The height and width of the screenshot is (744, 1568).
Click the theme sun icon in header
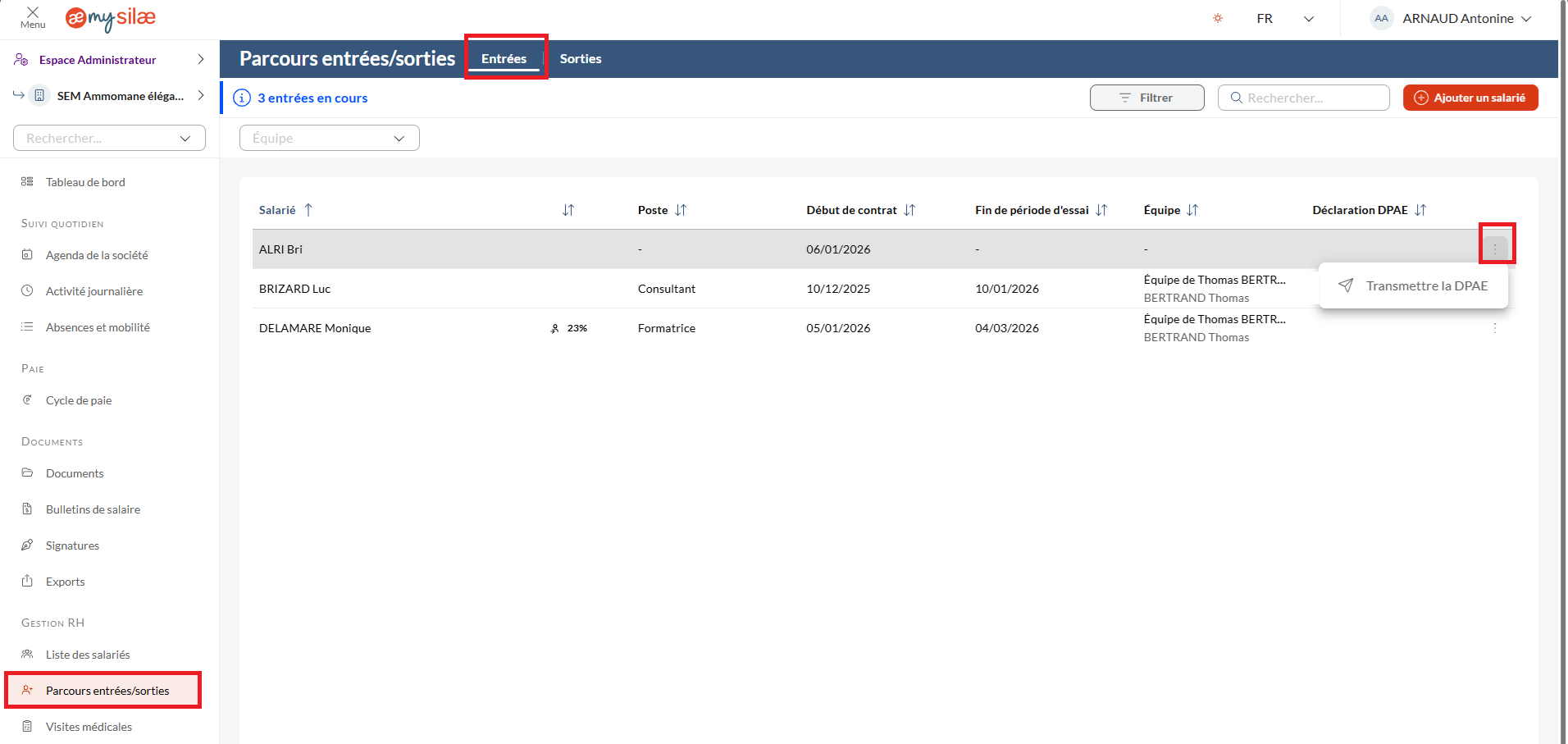(x=1218, y=18)
